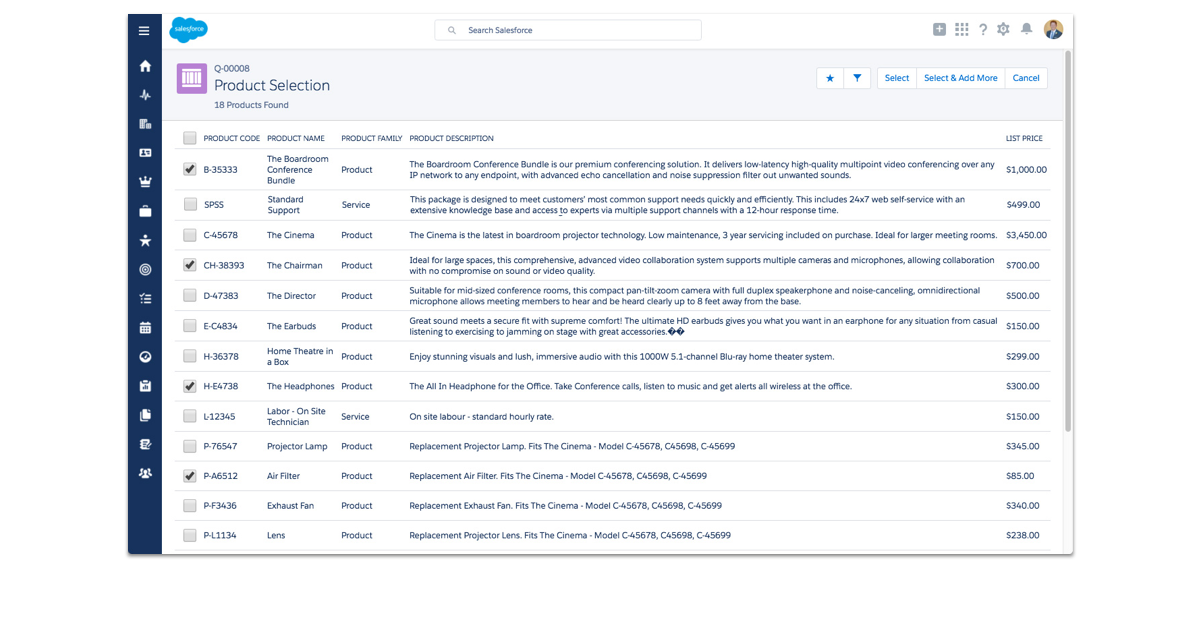Click the Salesforce cloud logo

[189, 30]
